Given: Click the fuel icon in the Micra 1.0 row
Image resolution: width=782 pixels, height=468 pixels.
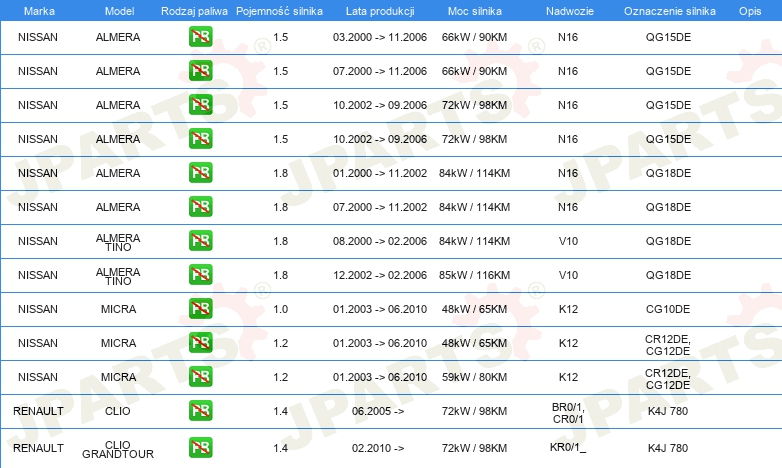Looking at the screenshot, I should 200,308.
